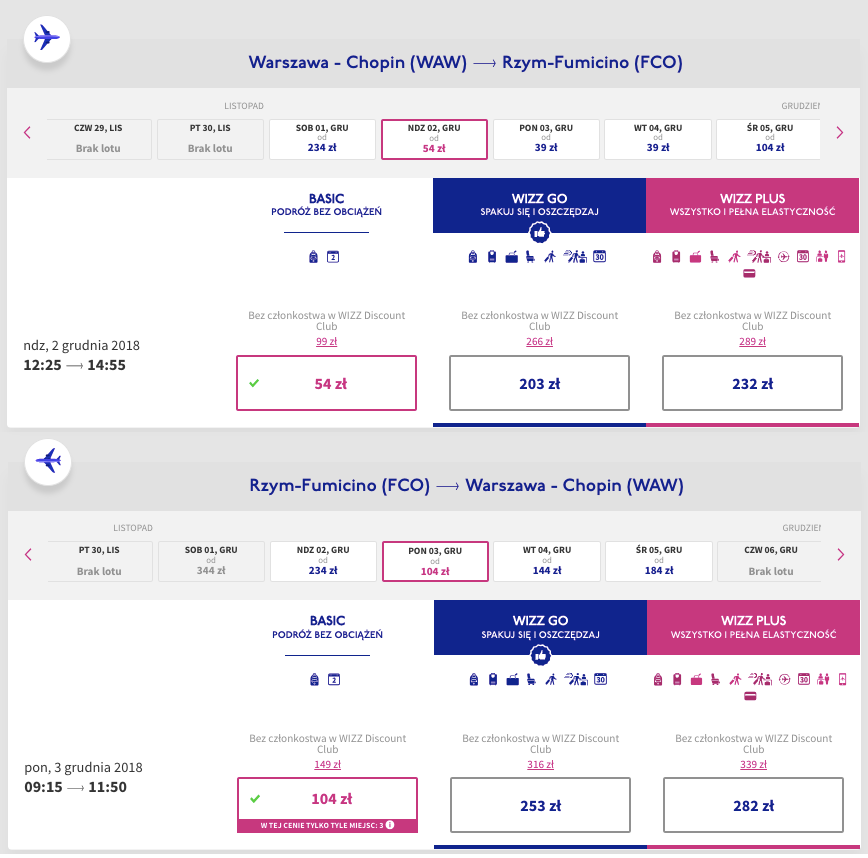
Task: Open the 99 zł Discount Club price link
Action: 326,341
